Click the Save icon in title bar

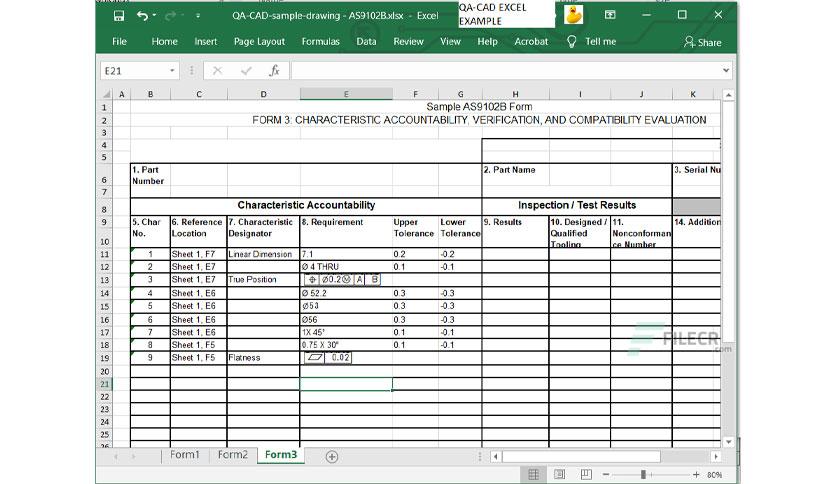(x=119, y=15)
